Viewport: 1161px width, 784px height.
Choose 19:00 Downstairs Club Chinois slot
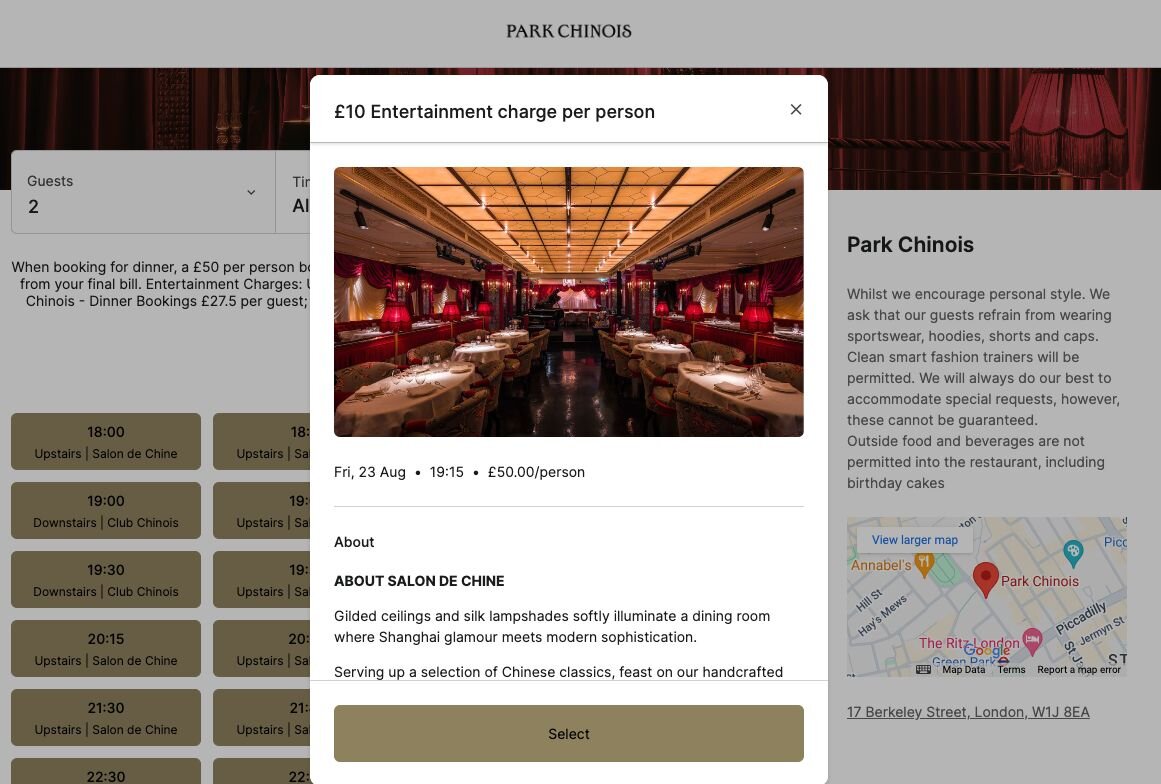106,510
